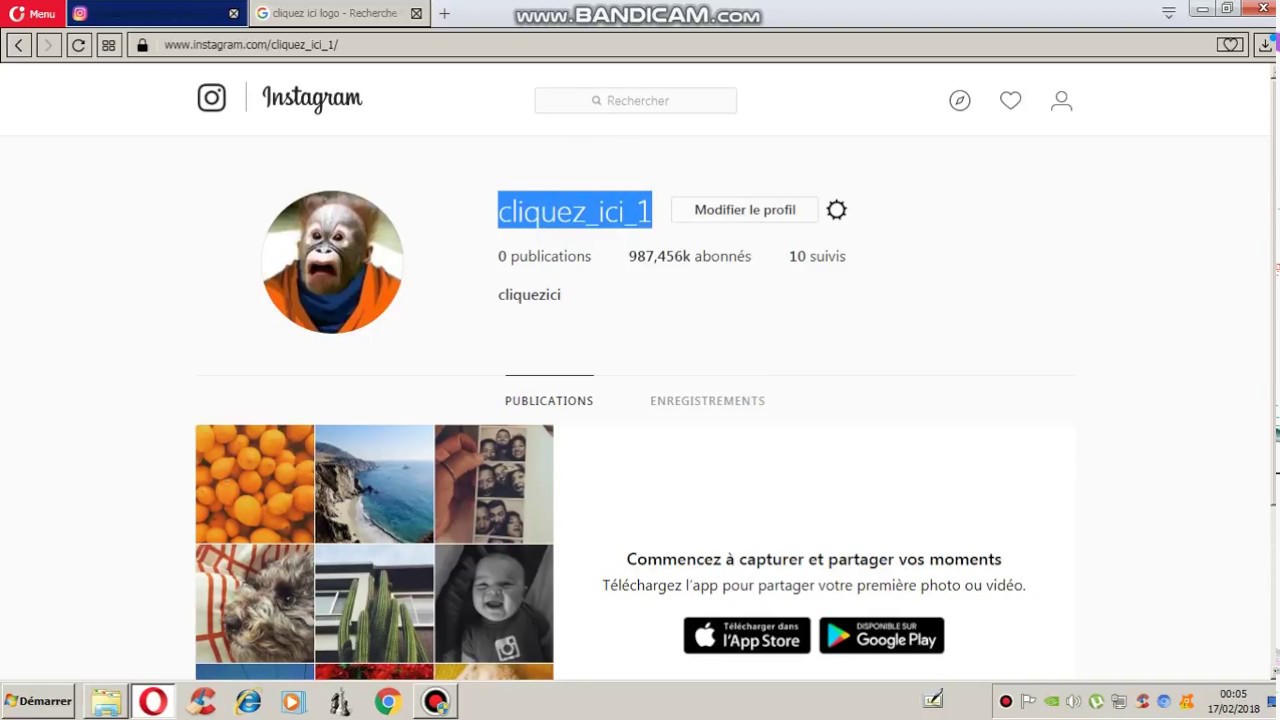The image size is (1280, 720).
Task: Click the Instagram camera logo
Action: [211, 98]
